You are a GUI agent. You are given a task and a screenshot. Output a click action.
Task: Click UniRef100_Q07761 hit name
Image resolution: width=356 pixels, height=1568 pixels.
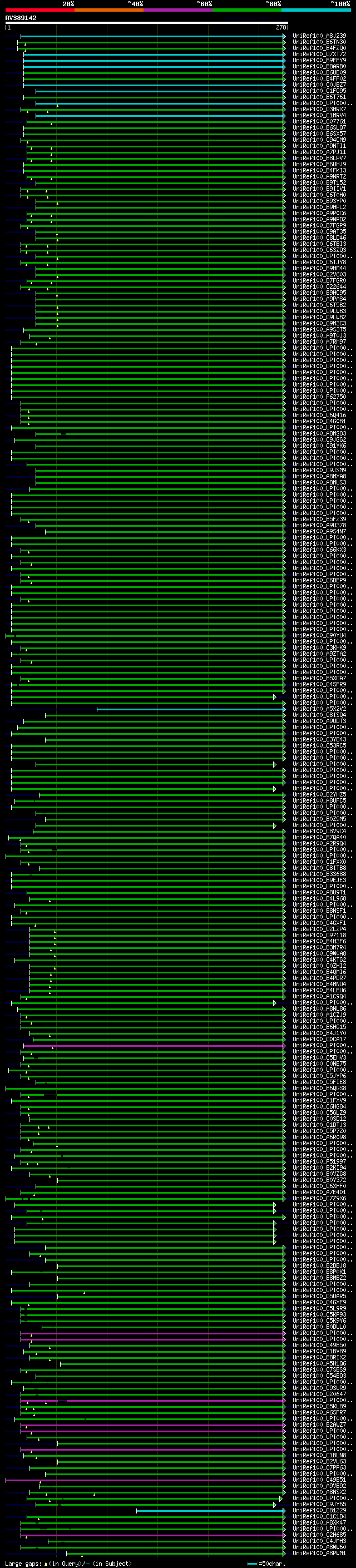click(319, 122)
